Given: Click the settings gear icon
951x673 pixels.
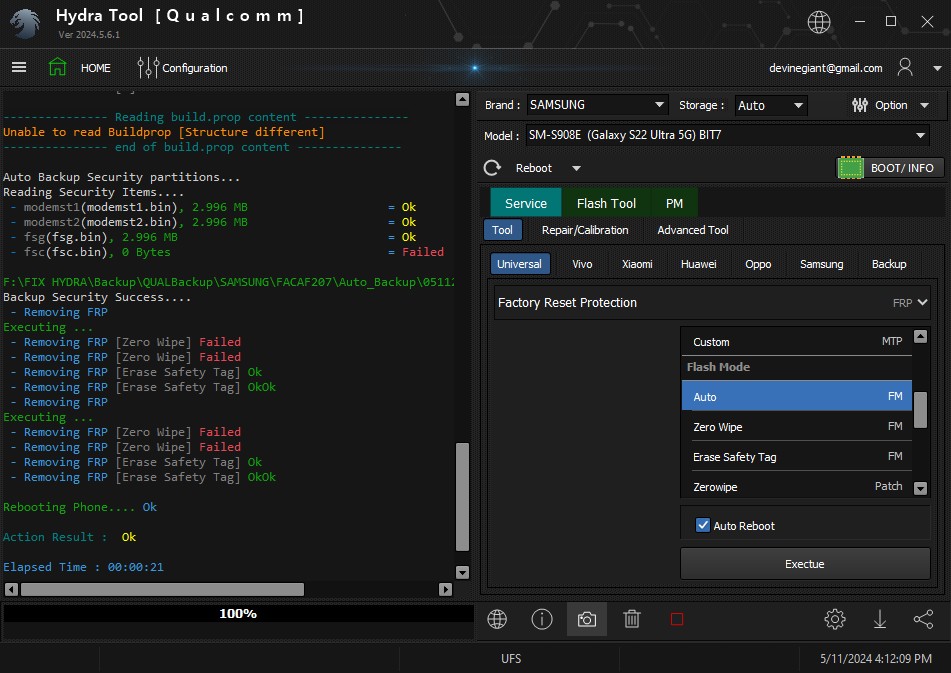Looking at the screenshot, I should click(x=835, y=619).
